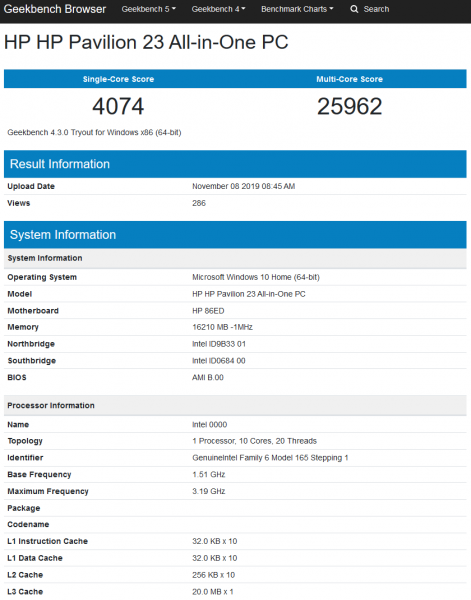Select the Single-Core Score header
This screenshot has width=471, height=600.
tap(119, 79)
